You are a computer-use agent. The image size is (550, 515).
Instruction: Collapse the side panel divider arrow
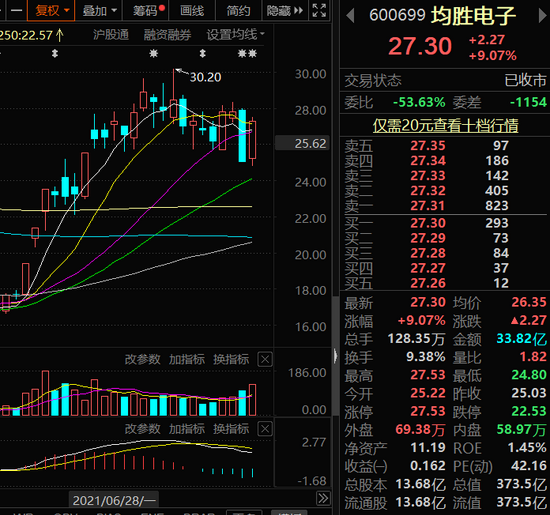coord(335,355)
